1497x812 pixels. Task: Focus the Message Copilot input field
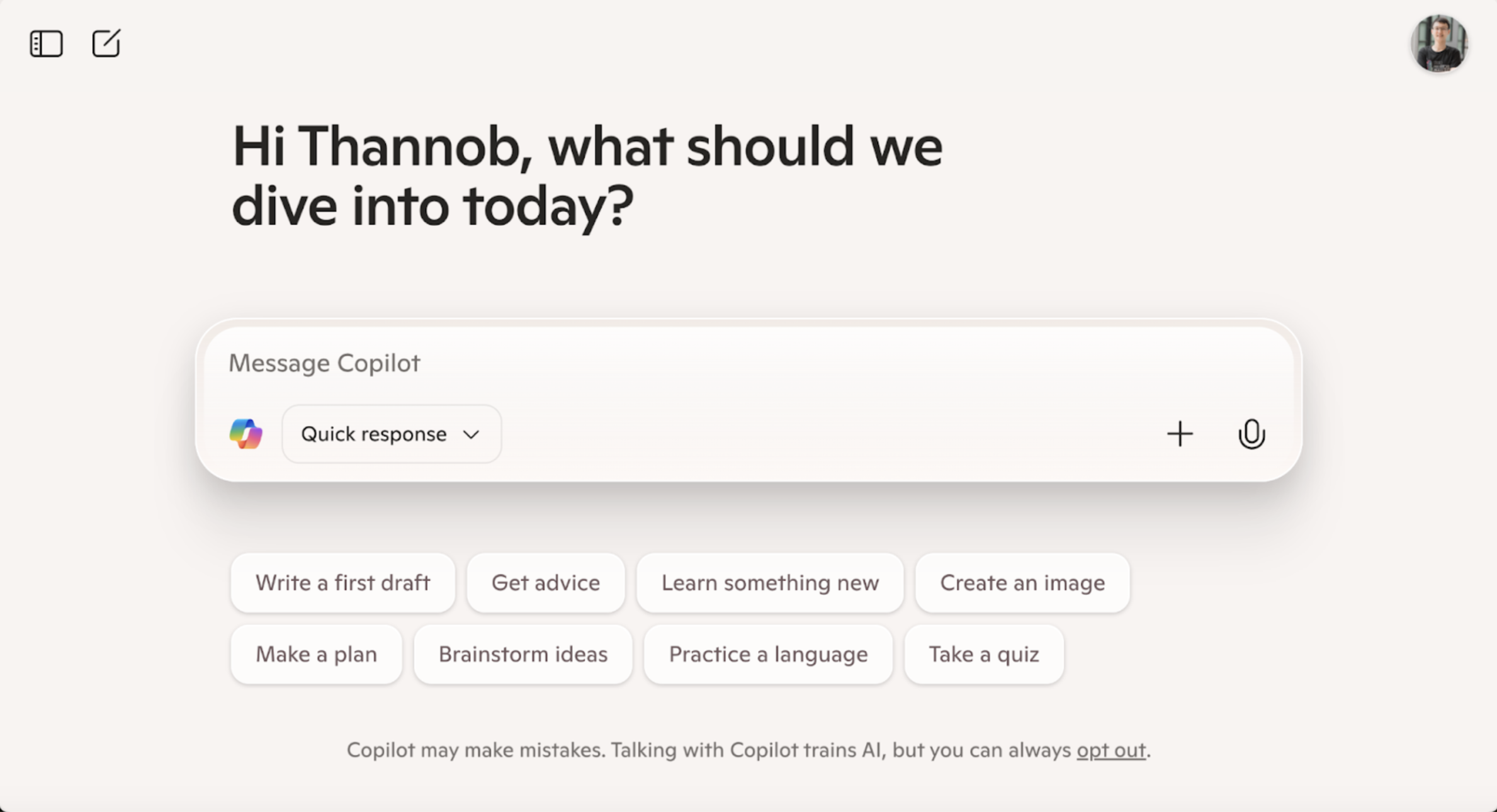point(748,363)
